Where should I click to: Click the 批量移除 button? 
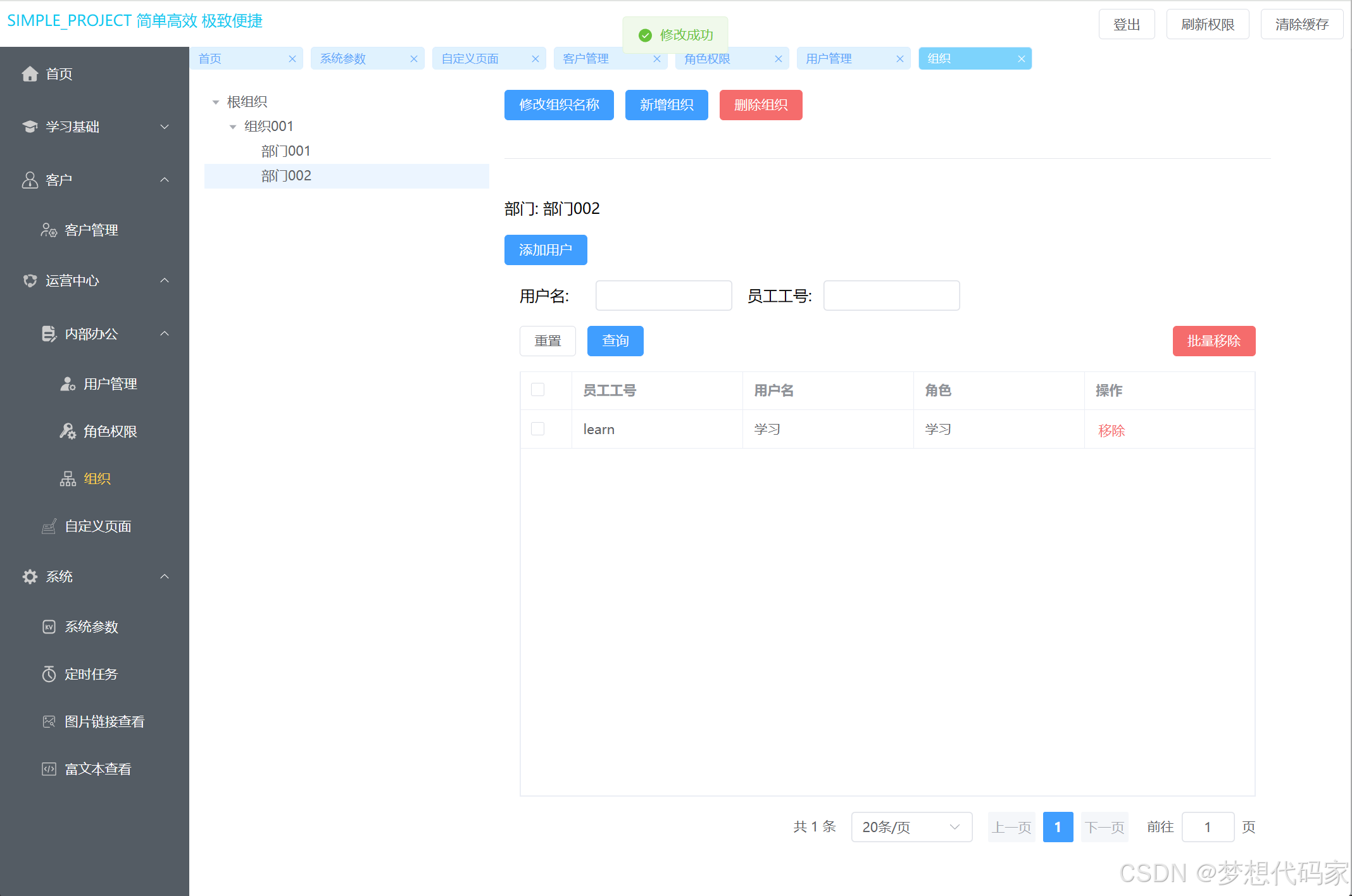(1213, 340)
